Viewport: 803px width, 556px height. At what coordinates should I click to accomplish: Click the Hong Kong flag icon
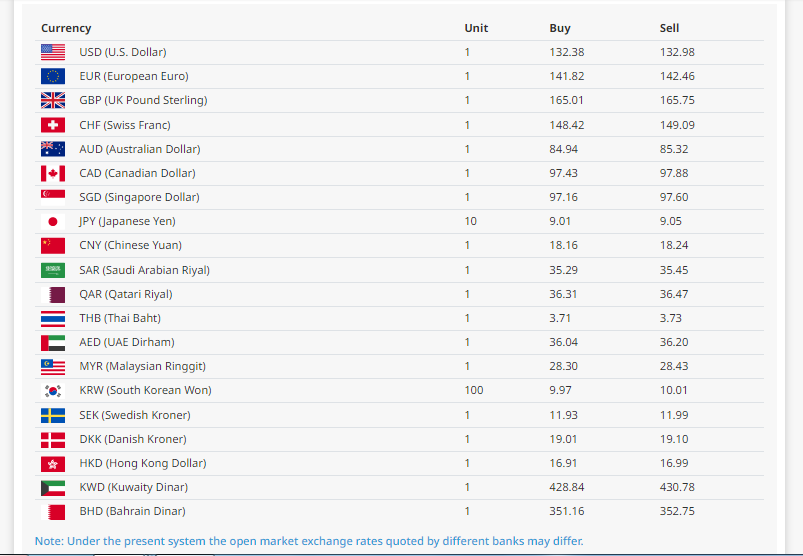point(53,463)
